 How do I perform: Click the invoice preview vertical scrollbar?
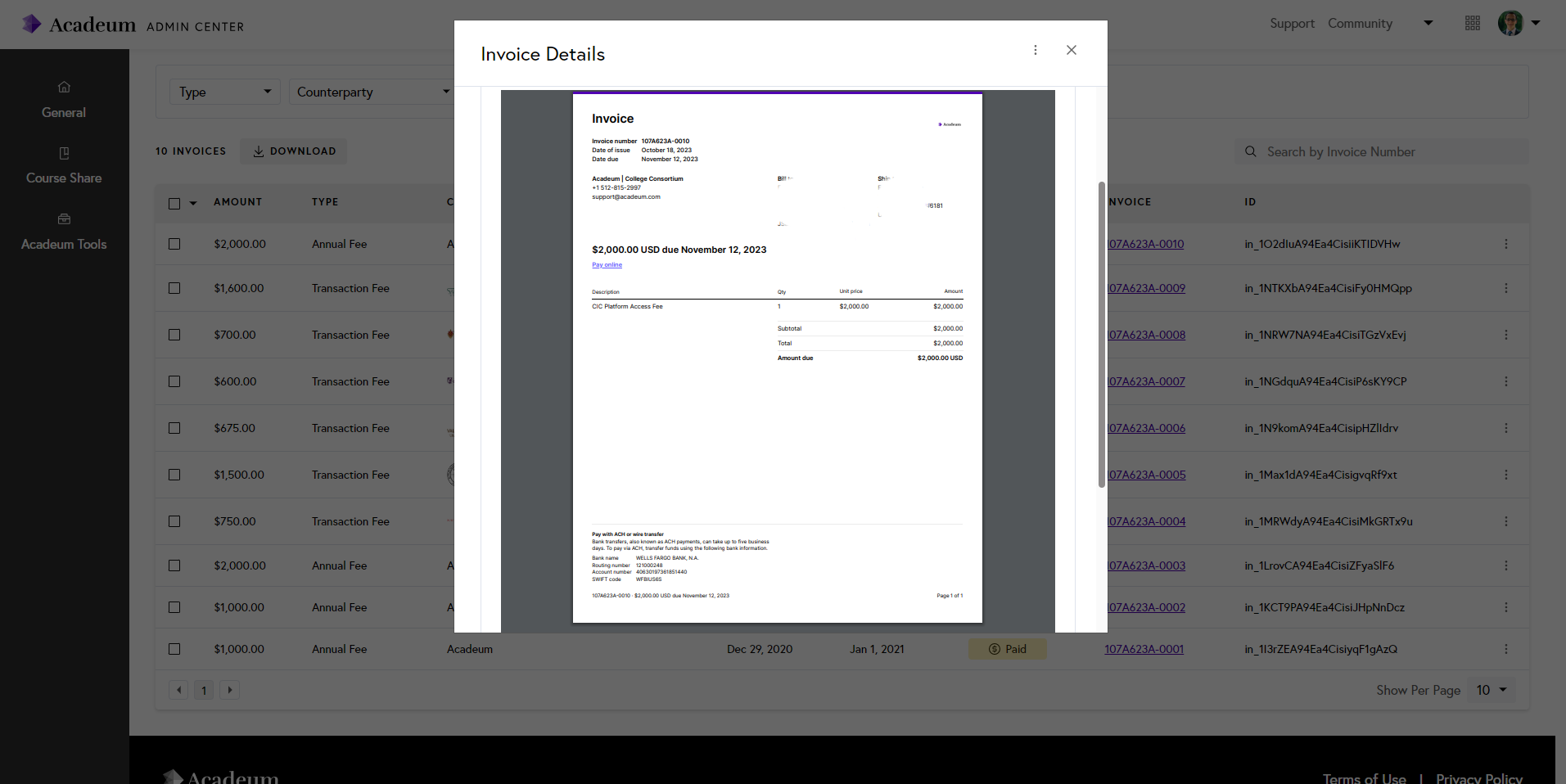click(x=1101, y=335)
